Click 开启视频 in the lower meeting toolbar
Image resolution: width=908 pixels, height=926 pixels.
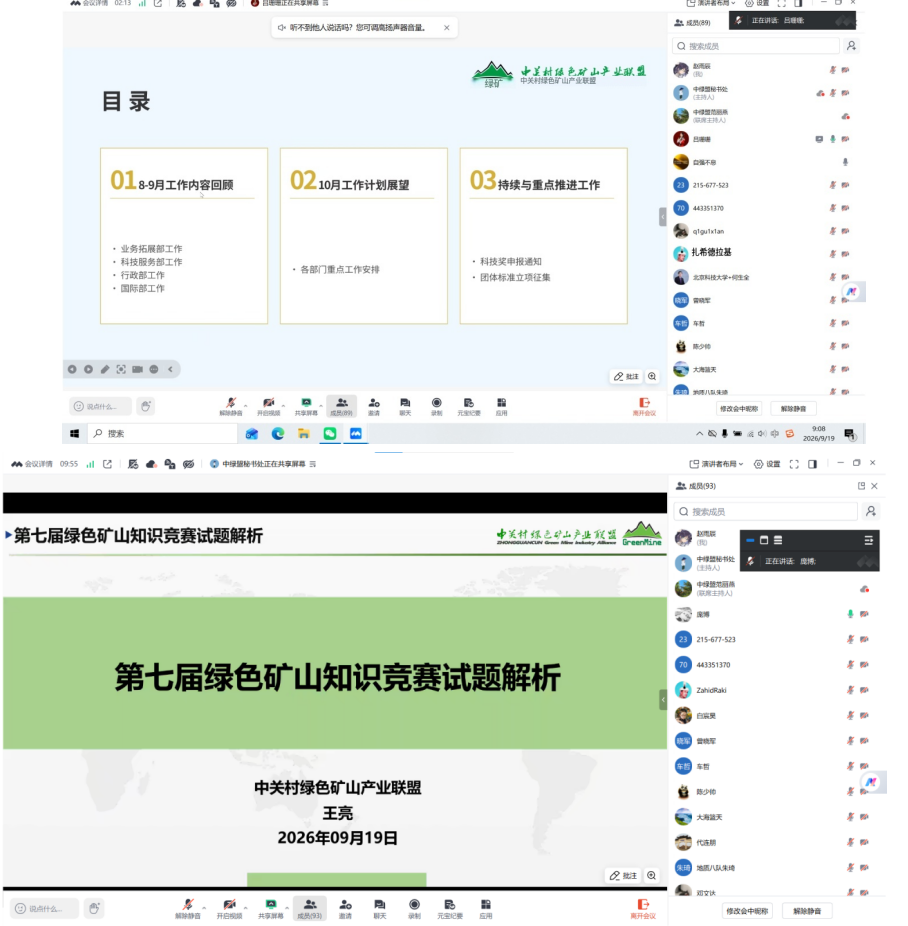click(x=229, y=908)
